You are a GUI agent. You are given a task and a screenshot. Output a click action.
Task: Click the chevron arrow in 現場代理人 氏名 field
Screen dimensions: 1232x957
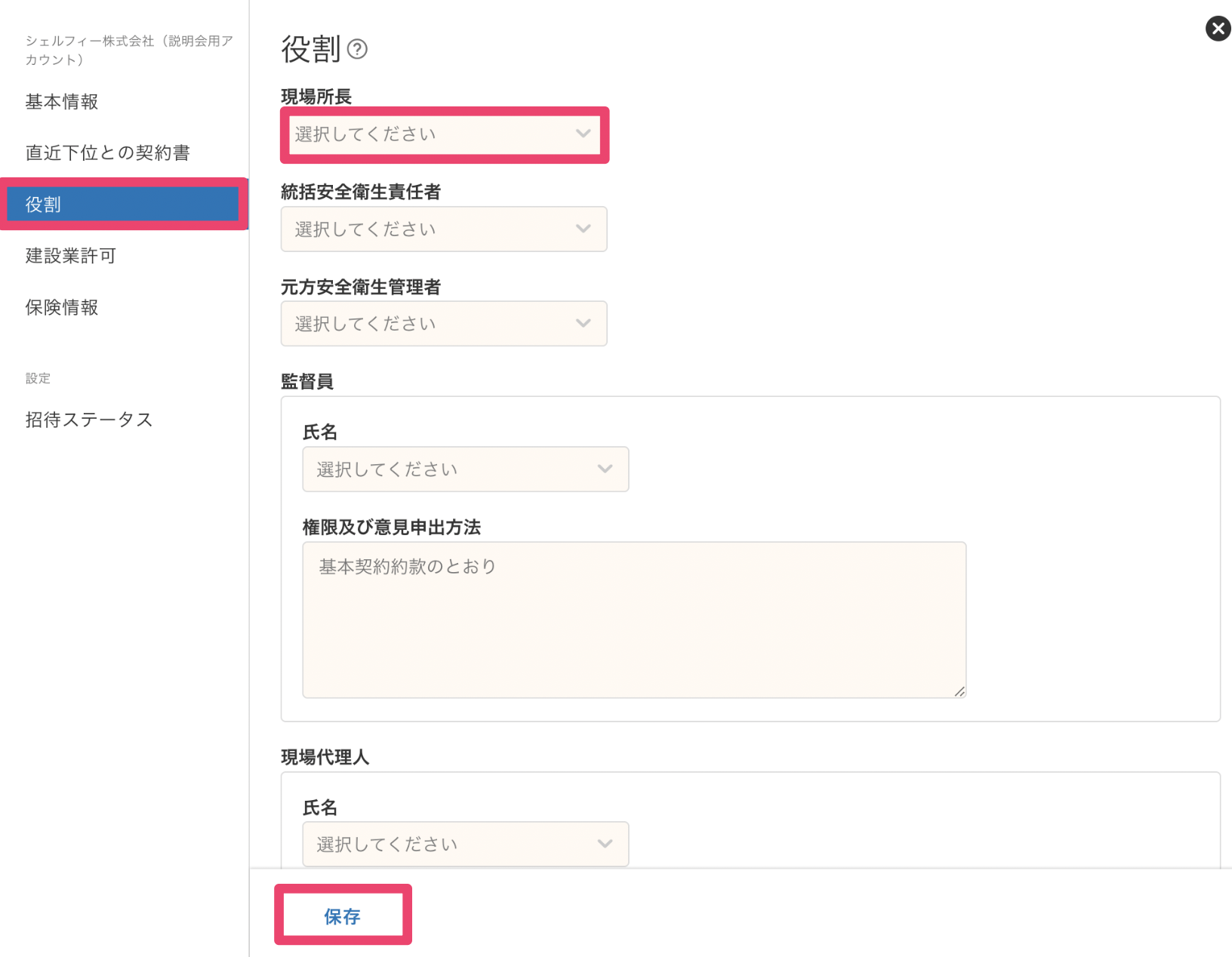point(605,844)
